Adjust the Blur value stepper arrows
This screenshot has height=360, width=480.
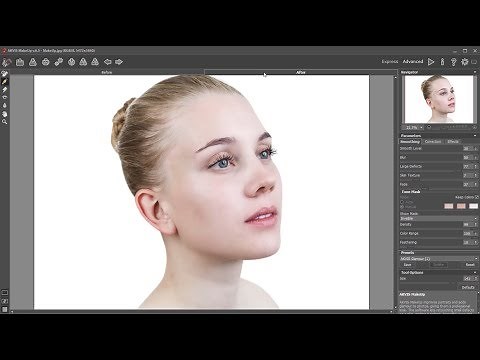(476, 157)
